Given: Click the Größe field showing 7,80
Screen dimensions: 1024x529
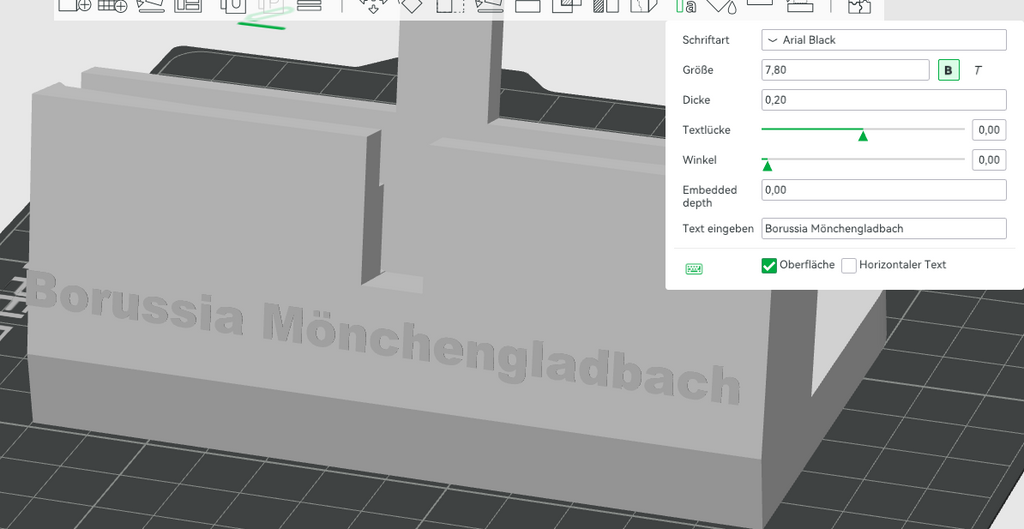Looking at the screenshot, I should 845,70.
